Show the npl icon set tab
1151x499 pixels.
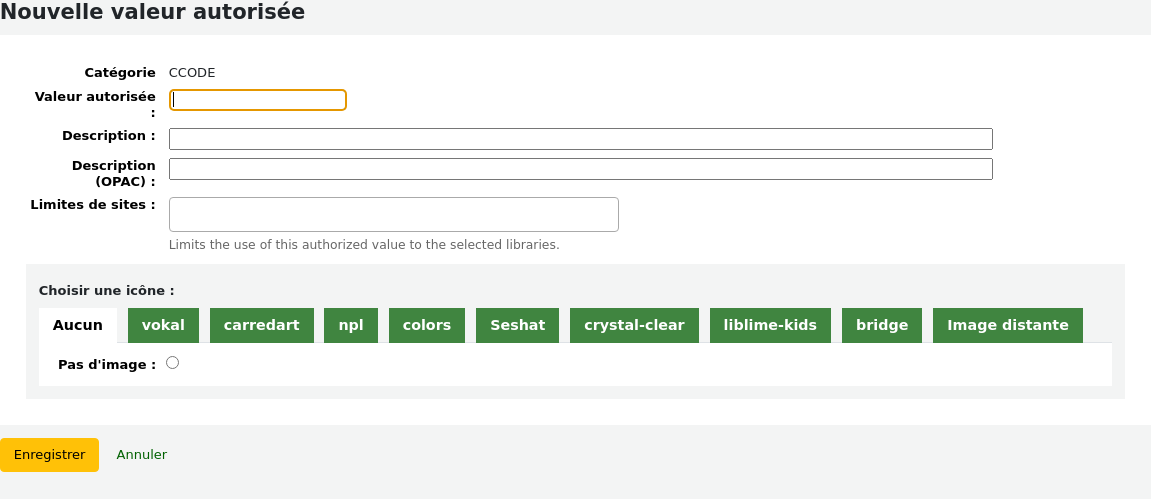[351, 325]
